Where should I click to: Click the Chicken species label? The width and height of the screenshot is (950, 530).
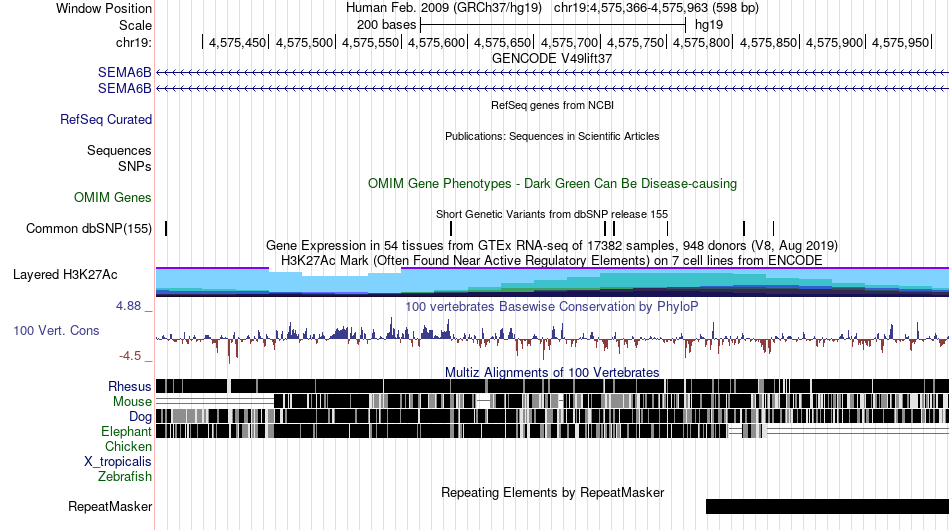point(128,446)
